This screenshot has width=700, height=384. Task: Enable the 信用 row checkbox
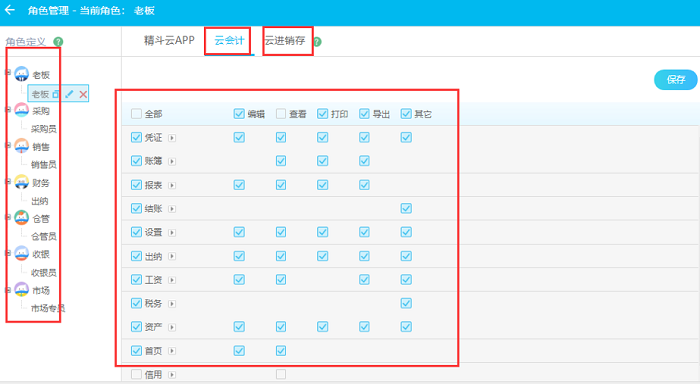pos(136,374)
